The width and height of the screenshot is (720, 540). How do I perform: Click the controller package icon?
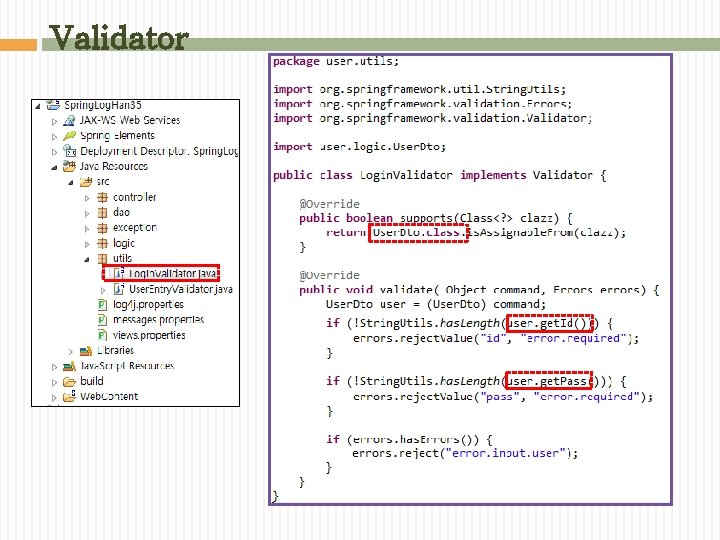coord(103,197)
